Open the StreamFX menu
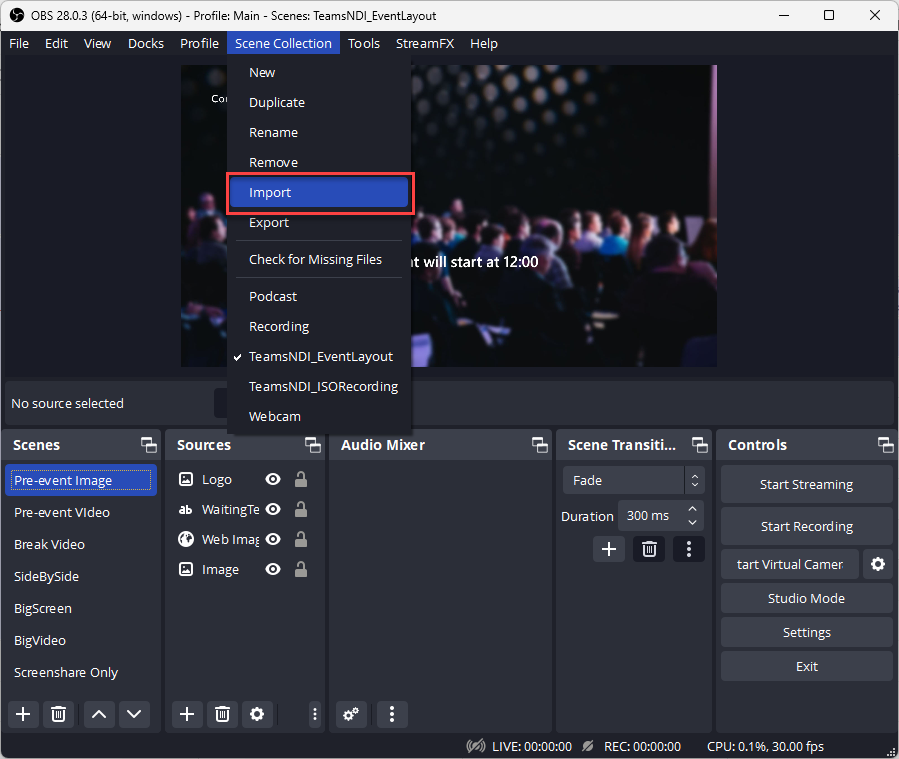This screenshot has height=759, width=899. click(425, 44)
